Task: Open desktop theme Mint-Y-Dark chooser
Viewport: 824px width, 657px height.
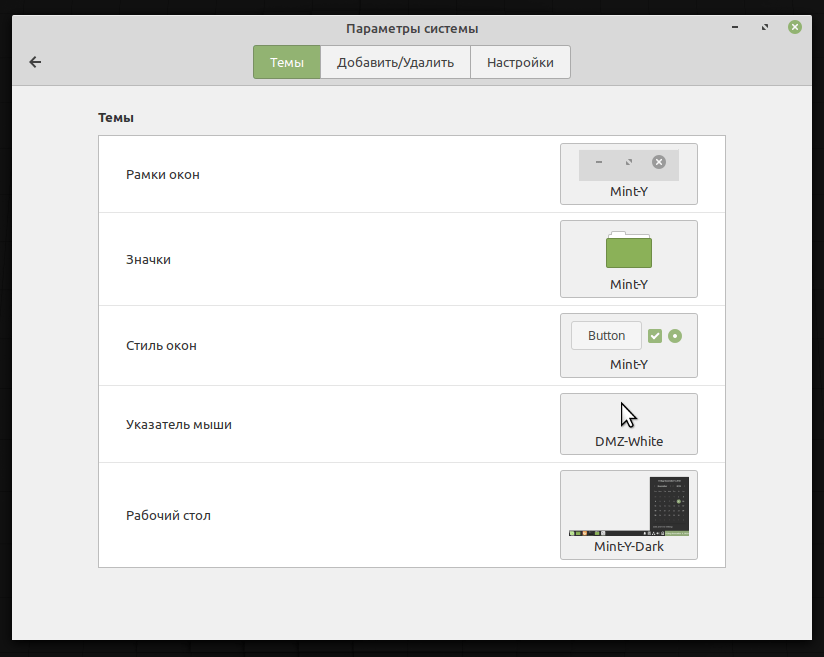Action: [629, 515]
